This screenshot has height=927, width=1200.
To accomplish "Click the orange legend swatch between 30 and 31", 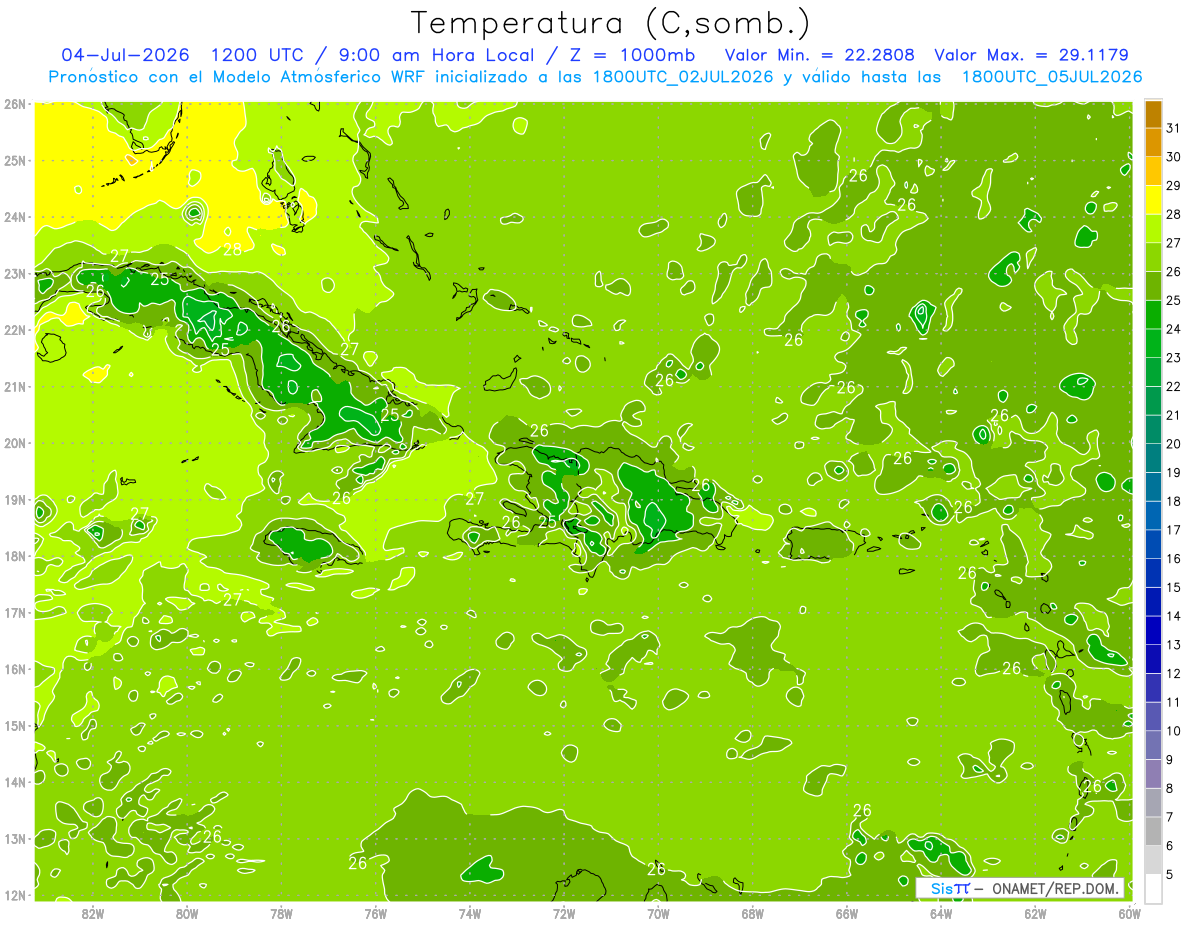I will pyautogui.click(x=1154, y=143).
